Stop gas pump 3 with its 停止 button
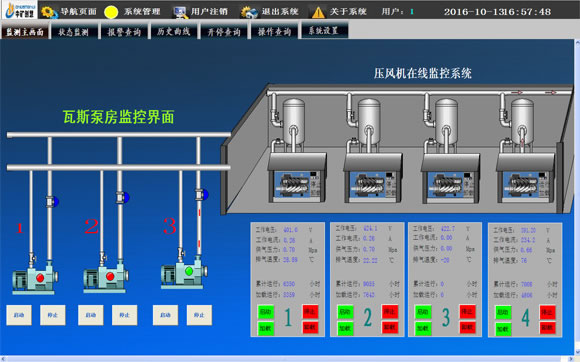 pos(199,315)
